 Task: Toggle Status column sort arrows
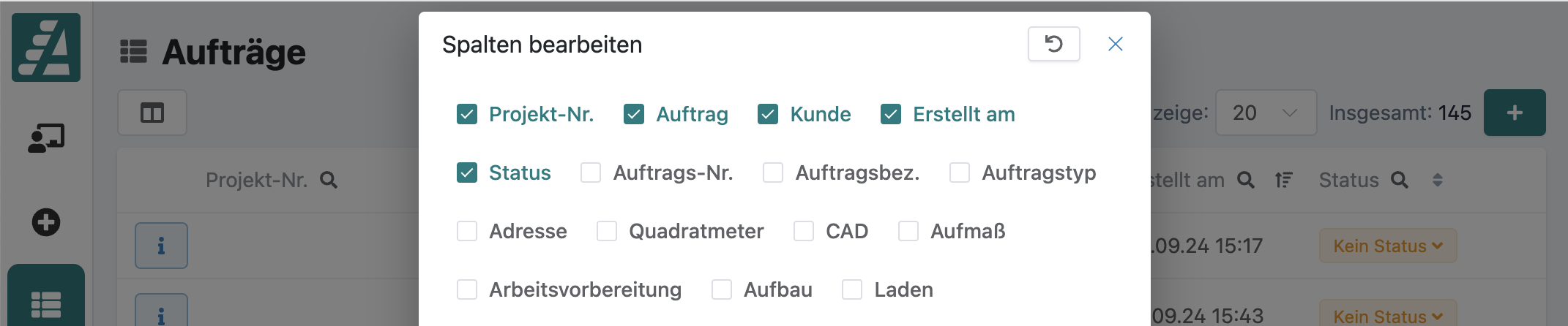pos(1437,180)
